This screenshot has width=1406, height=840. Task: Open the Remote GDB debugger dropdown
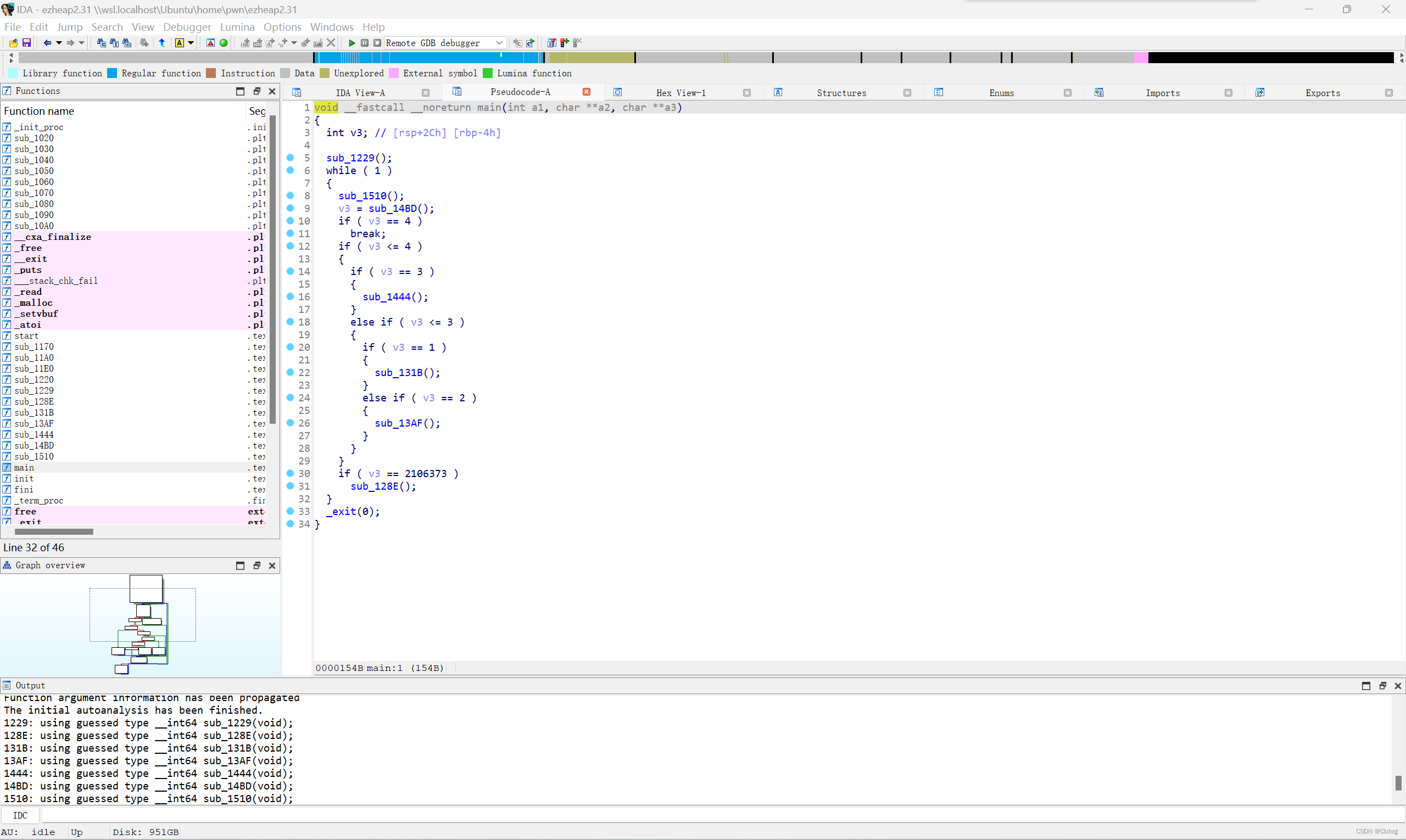499,43
